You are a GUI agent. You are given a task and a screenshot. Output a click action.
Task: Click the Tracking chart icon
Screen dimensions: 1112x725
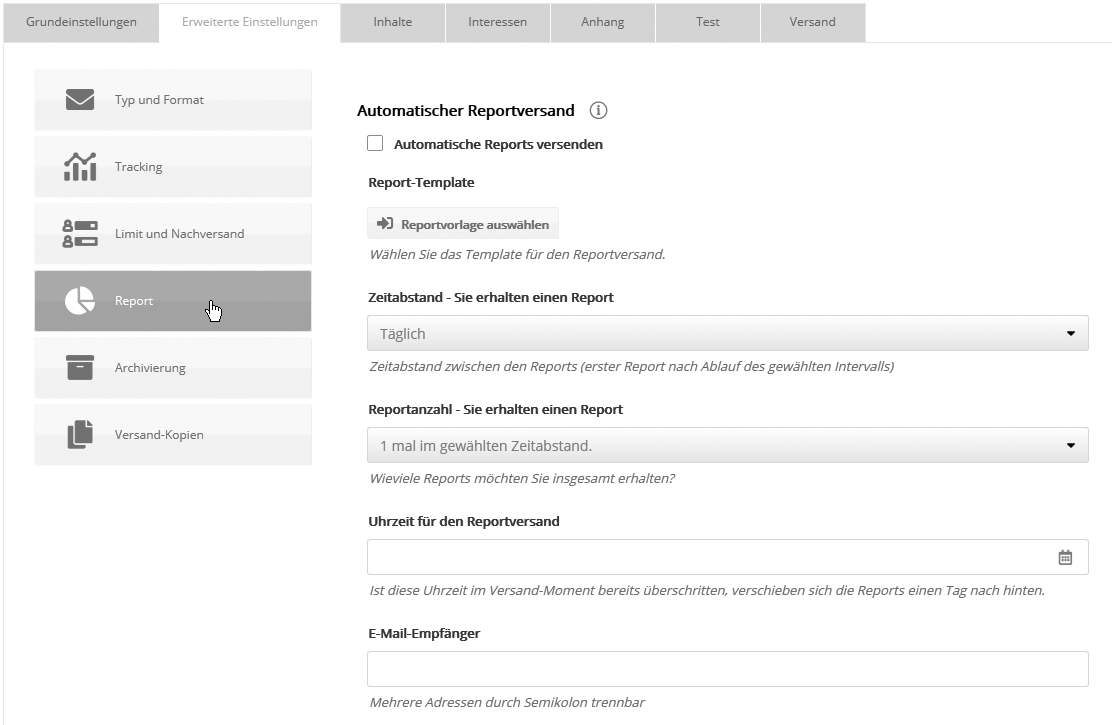tap(80, 167)
